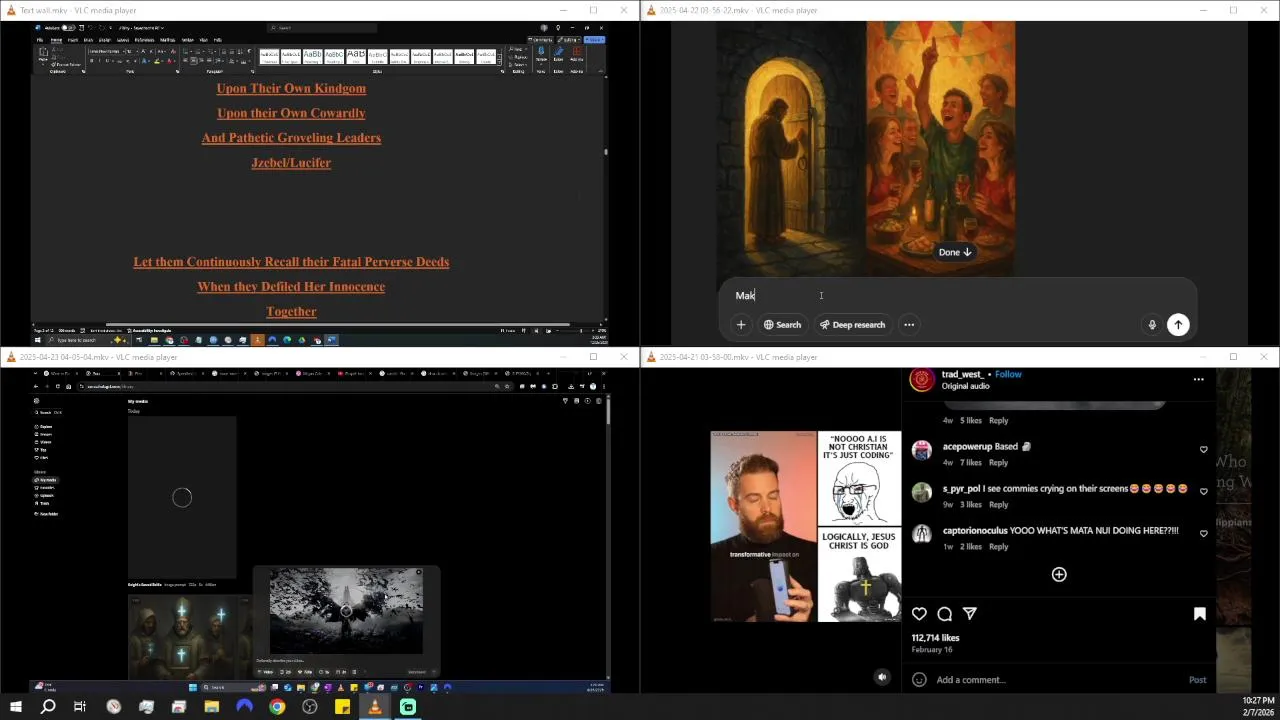Click the Share button in Word

(x=595, y=40)
